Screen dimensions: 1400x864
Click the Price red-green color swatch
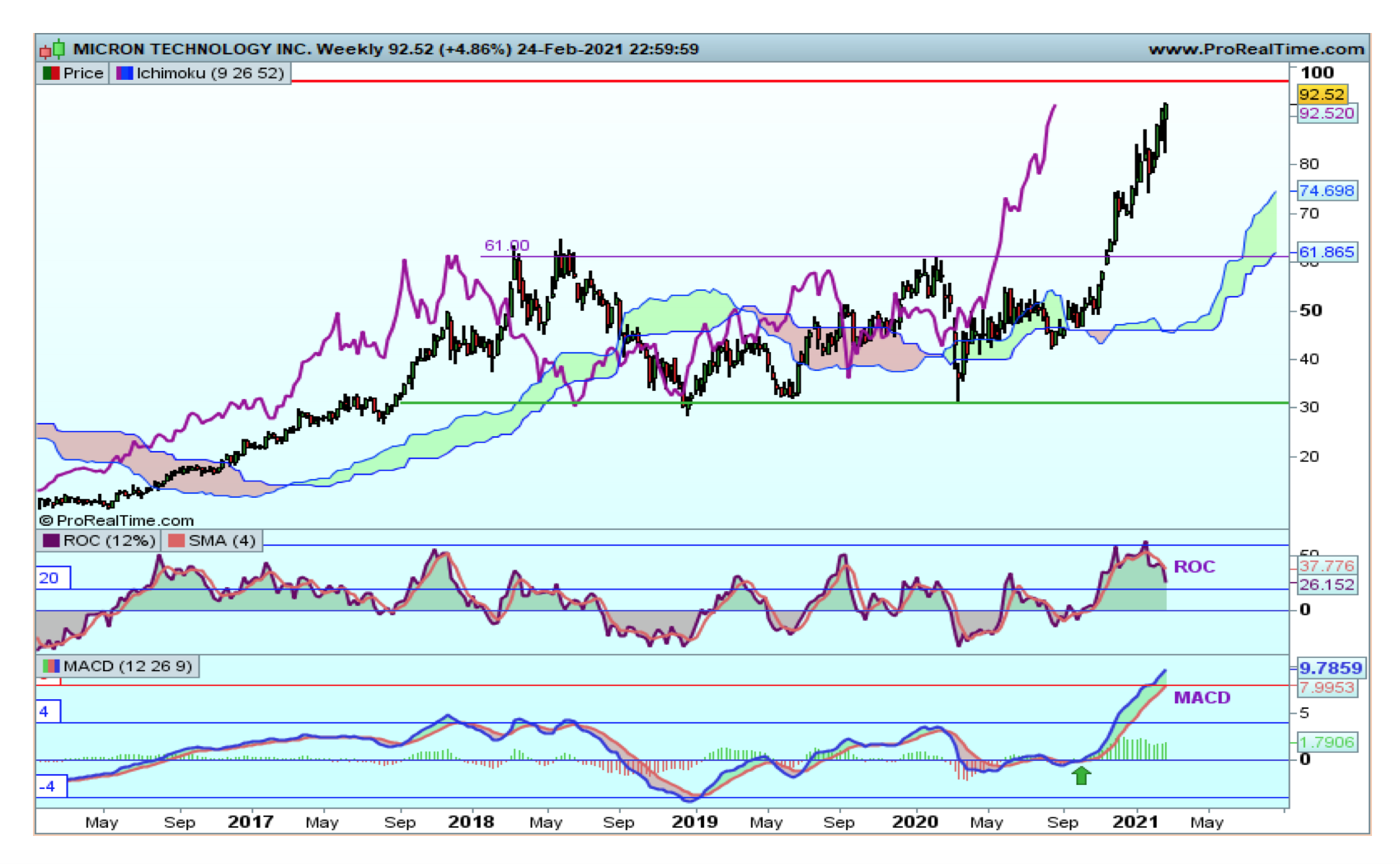click(51, 73)
